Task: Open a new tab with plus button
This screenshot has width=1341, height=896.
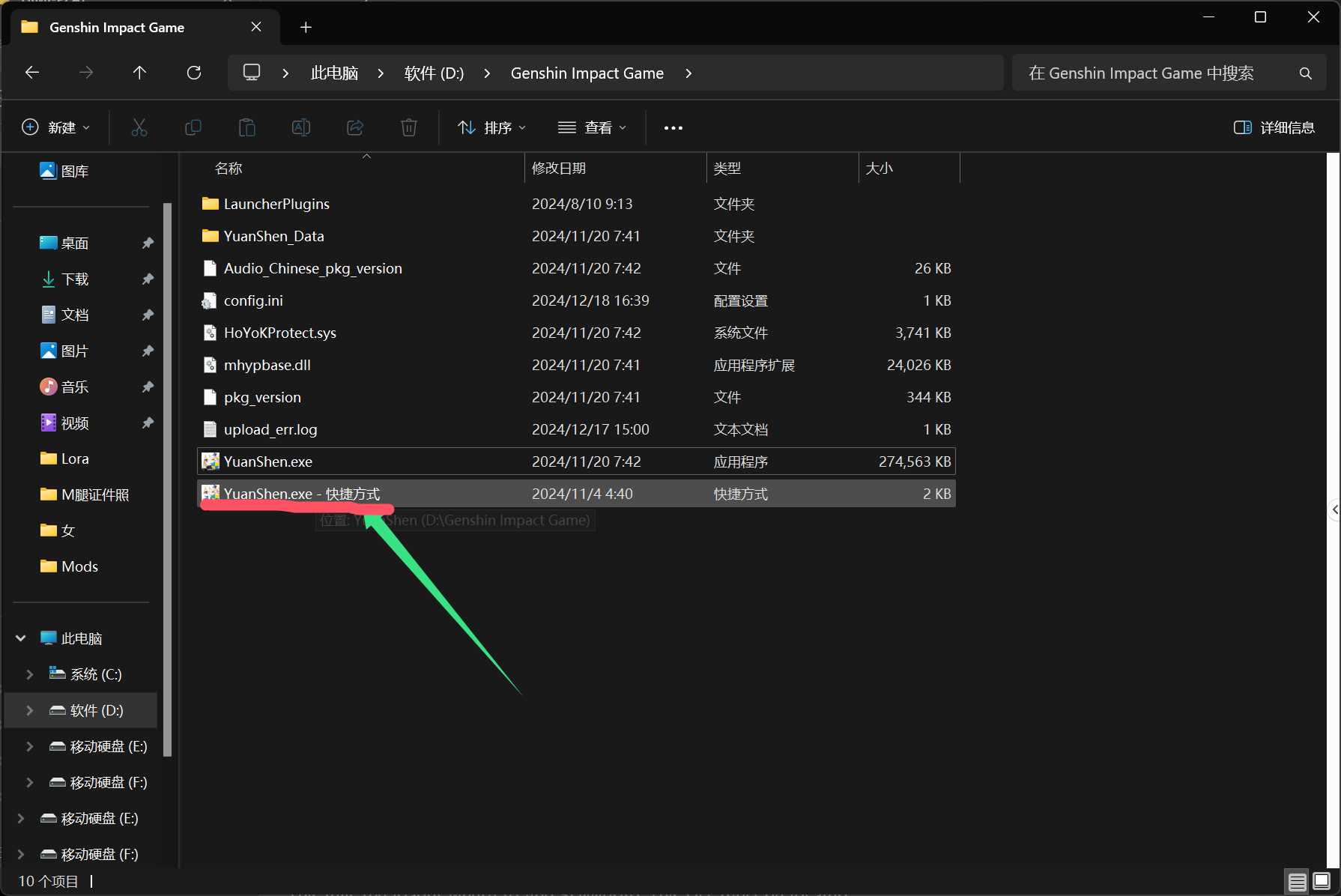Action: (306, 28)
